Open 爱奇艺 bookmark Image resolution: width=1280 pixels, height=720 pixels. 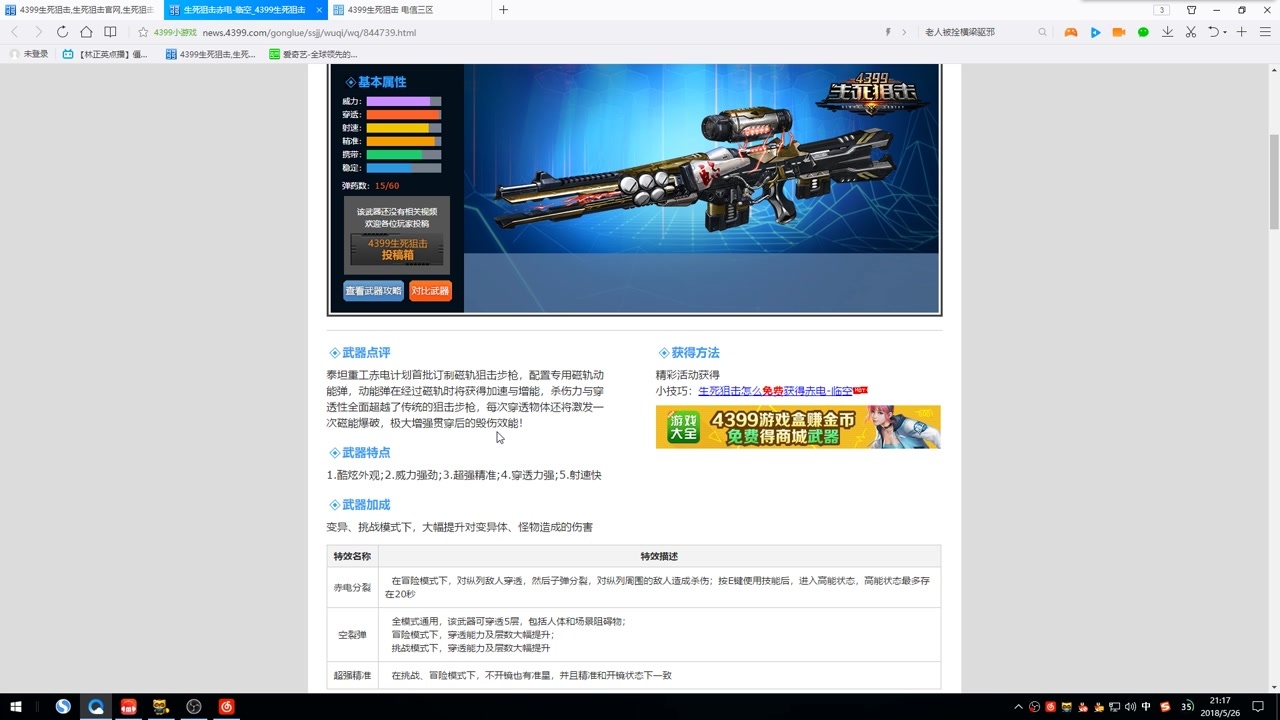click(313, 54)
